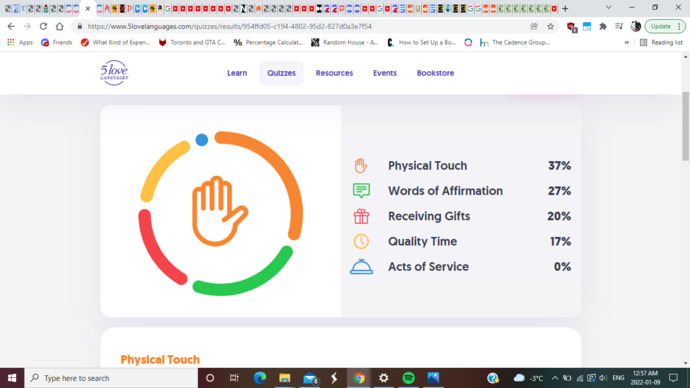The width and height of the screenshot is (690, 388).
Task: Open the Events nav item
Action: point(385,73)
